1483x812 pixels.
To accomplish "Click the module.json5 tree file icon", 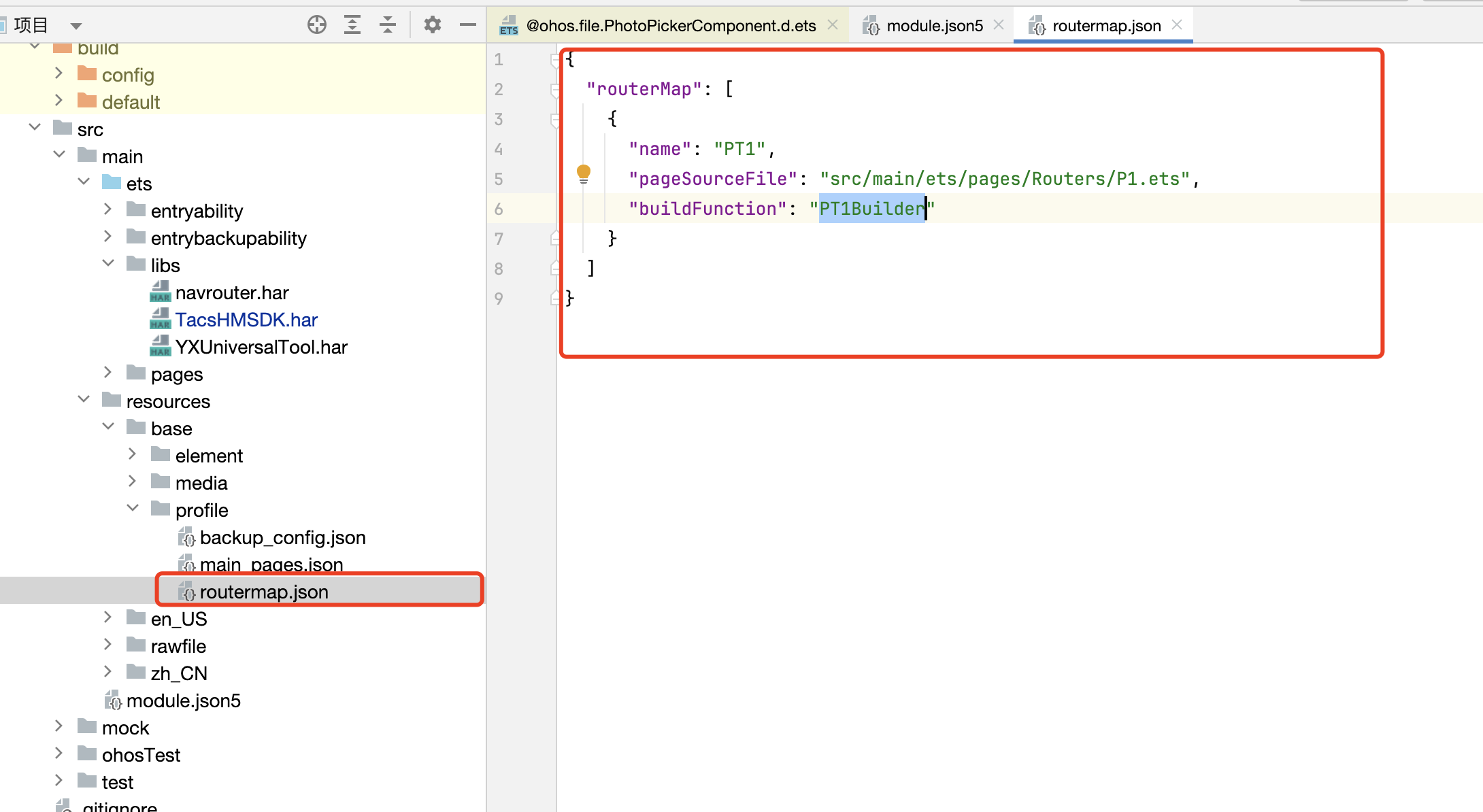I will point(113,700).
